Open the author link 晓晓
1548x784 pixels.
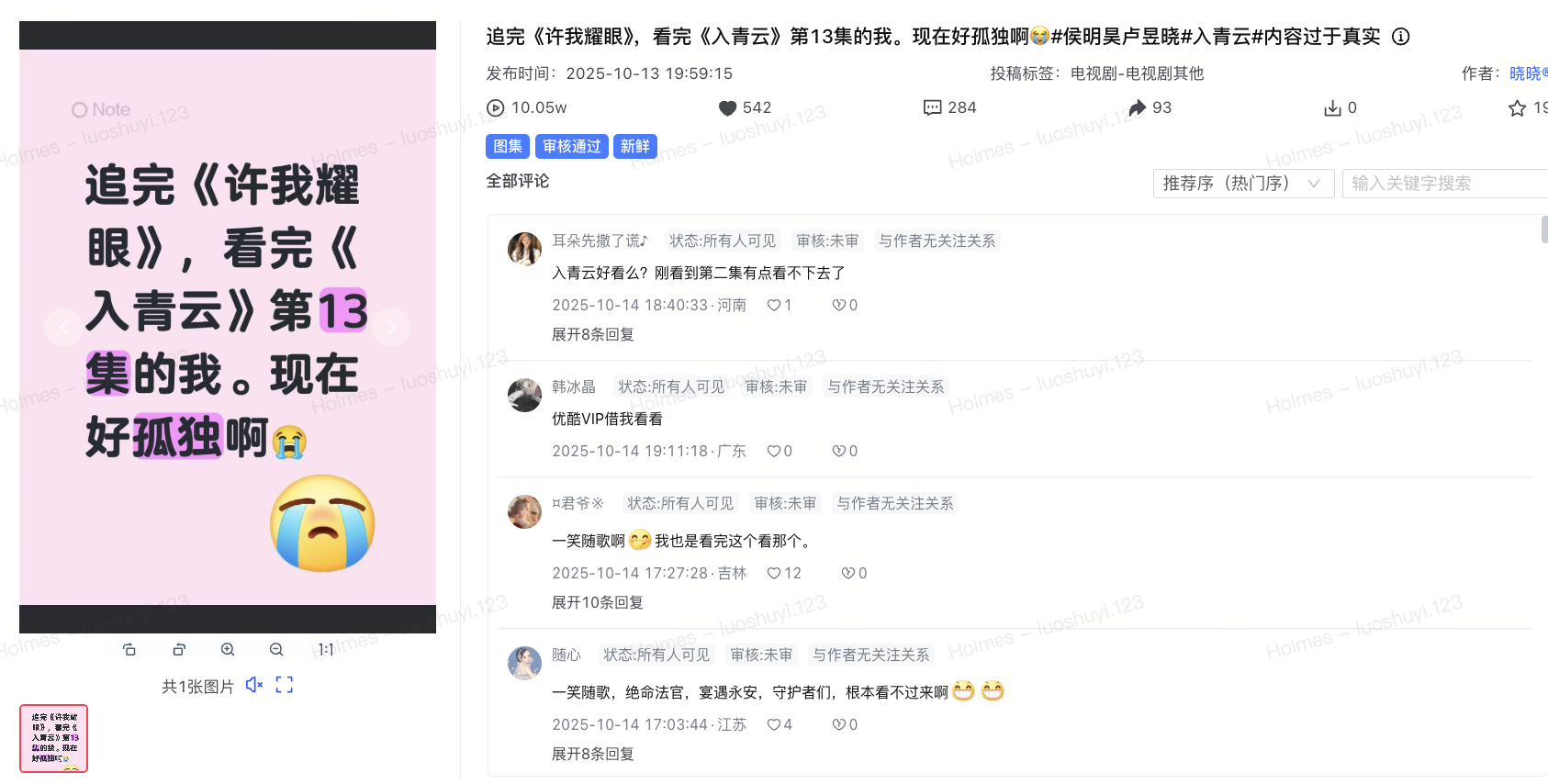[1528, 73]
